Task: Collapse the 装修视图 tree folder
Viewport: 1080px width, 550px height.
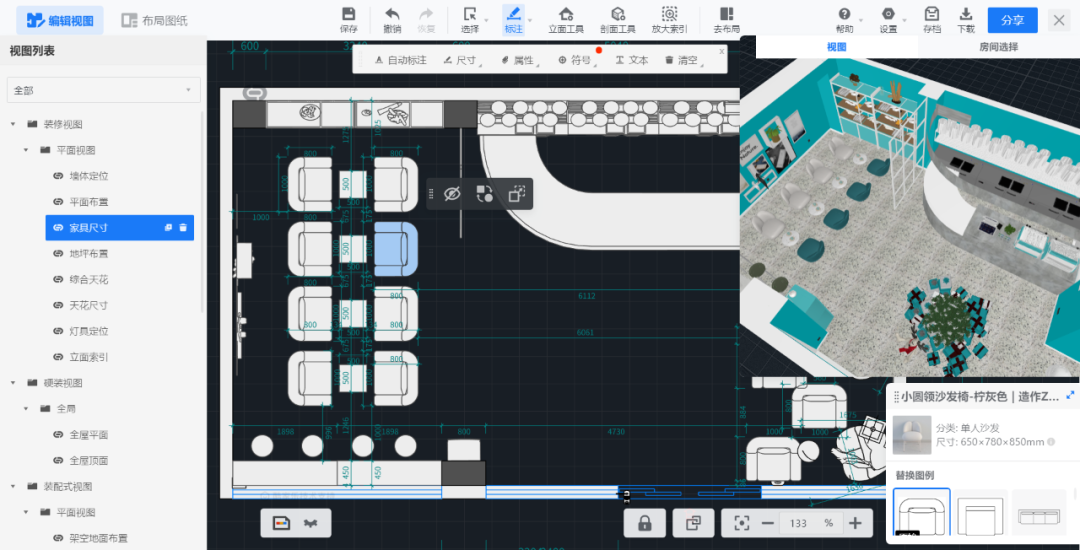Action: tap(13, 125)
